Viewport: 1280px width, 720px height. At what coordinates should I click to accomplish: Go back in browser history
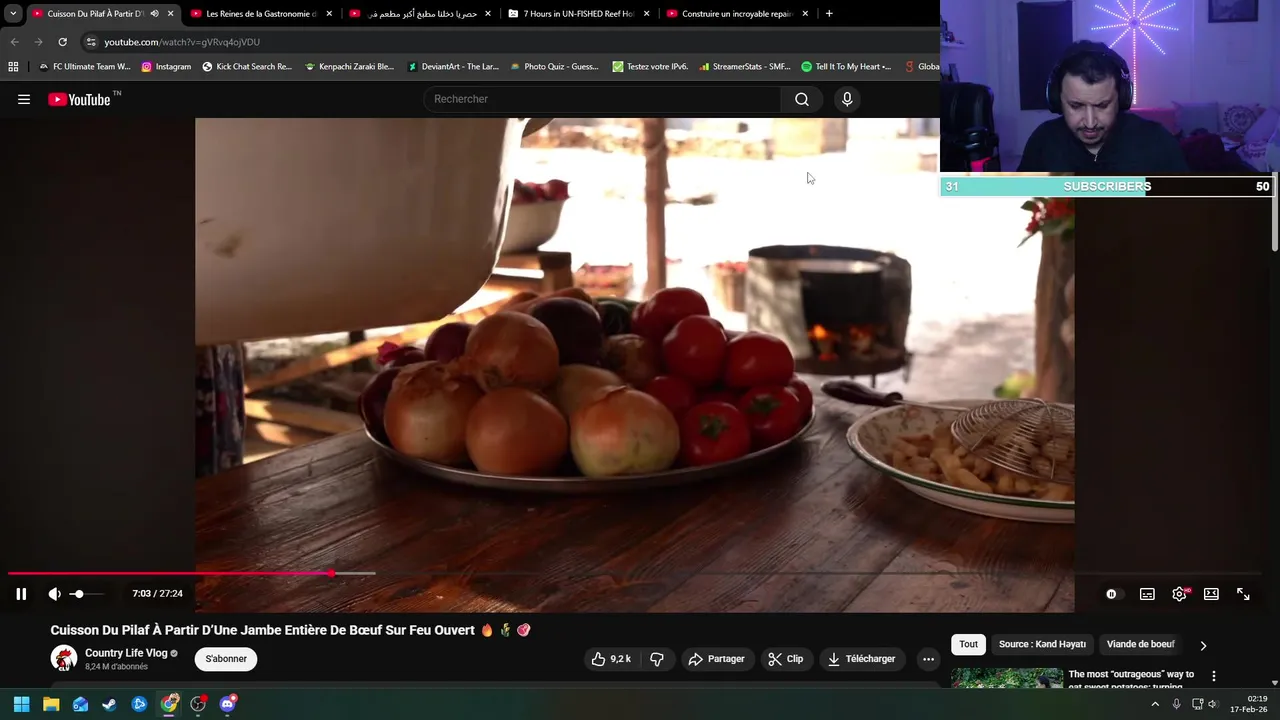[14, 42]
